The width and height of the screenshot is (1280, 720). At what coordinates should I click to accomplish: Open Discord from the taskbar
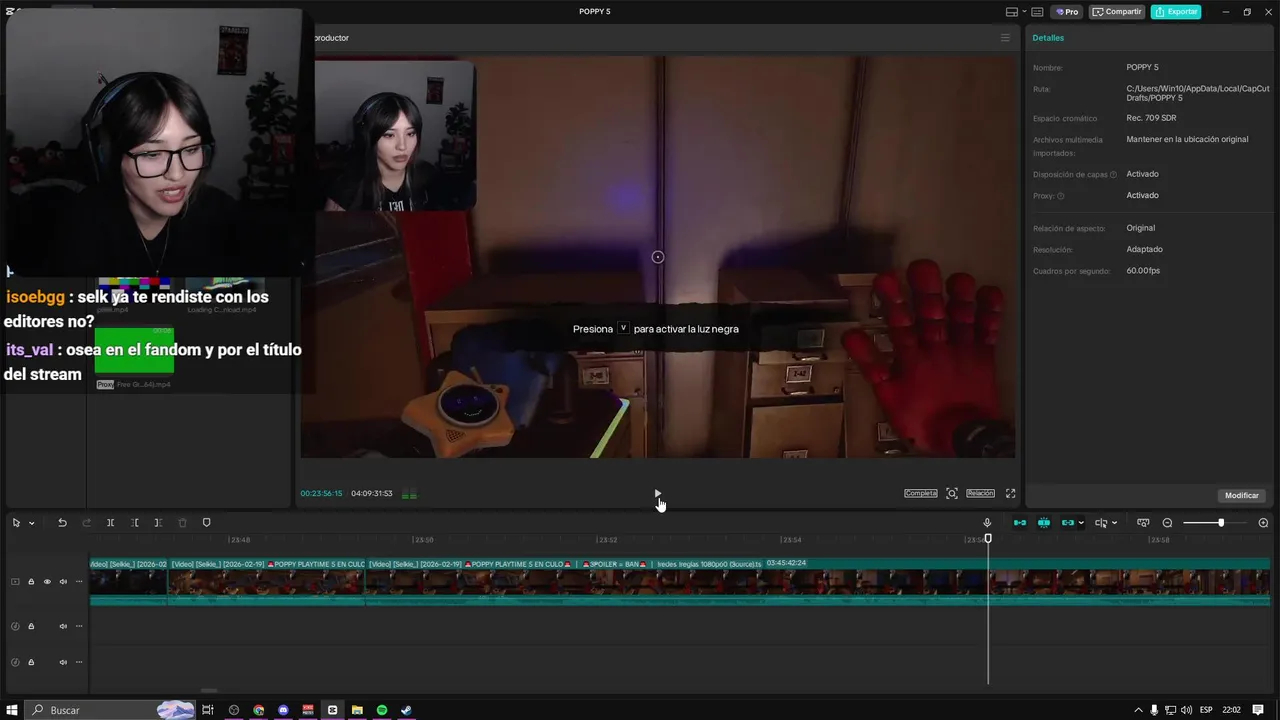[283, 710]
